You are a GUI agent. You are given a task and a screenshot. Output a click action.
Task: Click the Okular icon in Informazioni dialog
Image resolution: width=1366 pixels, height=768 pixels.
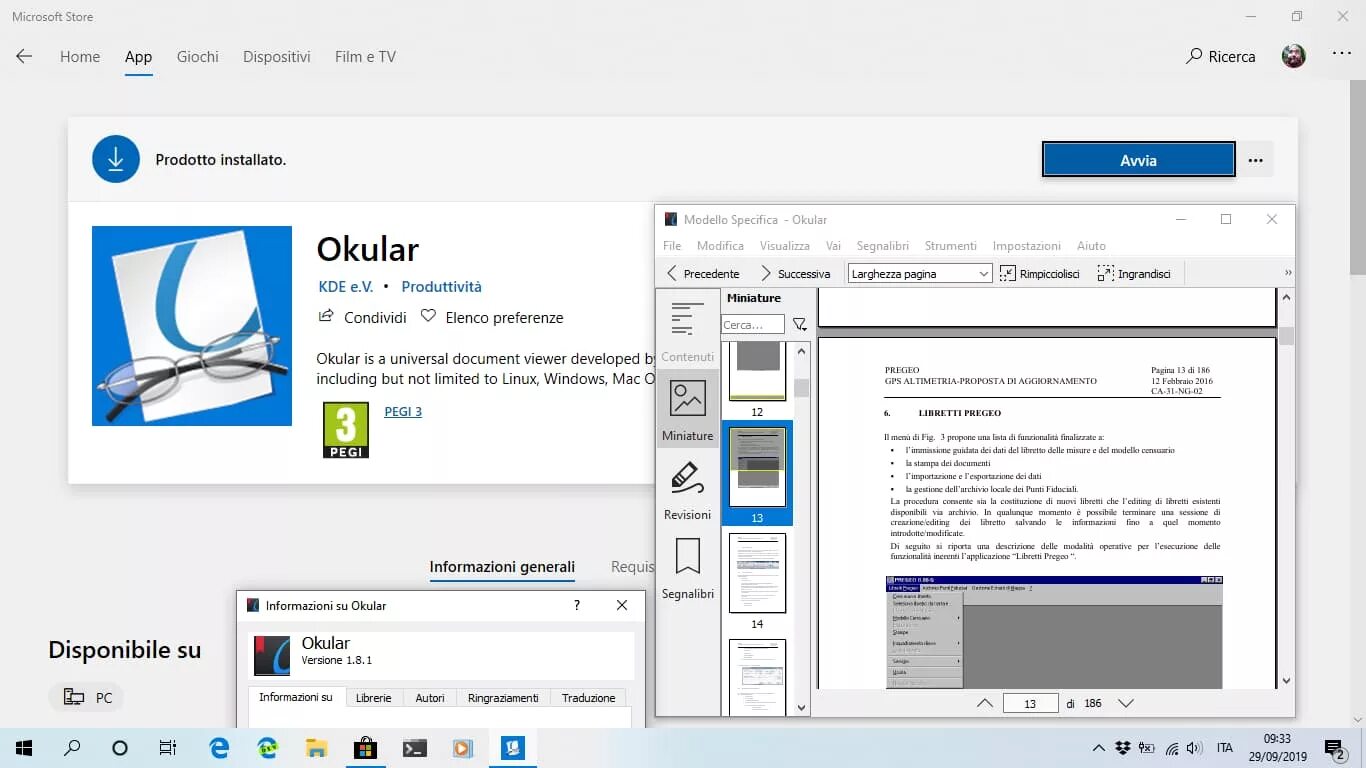point(271,656)
